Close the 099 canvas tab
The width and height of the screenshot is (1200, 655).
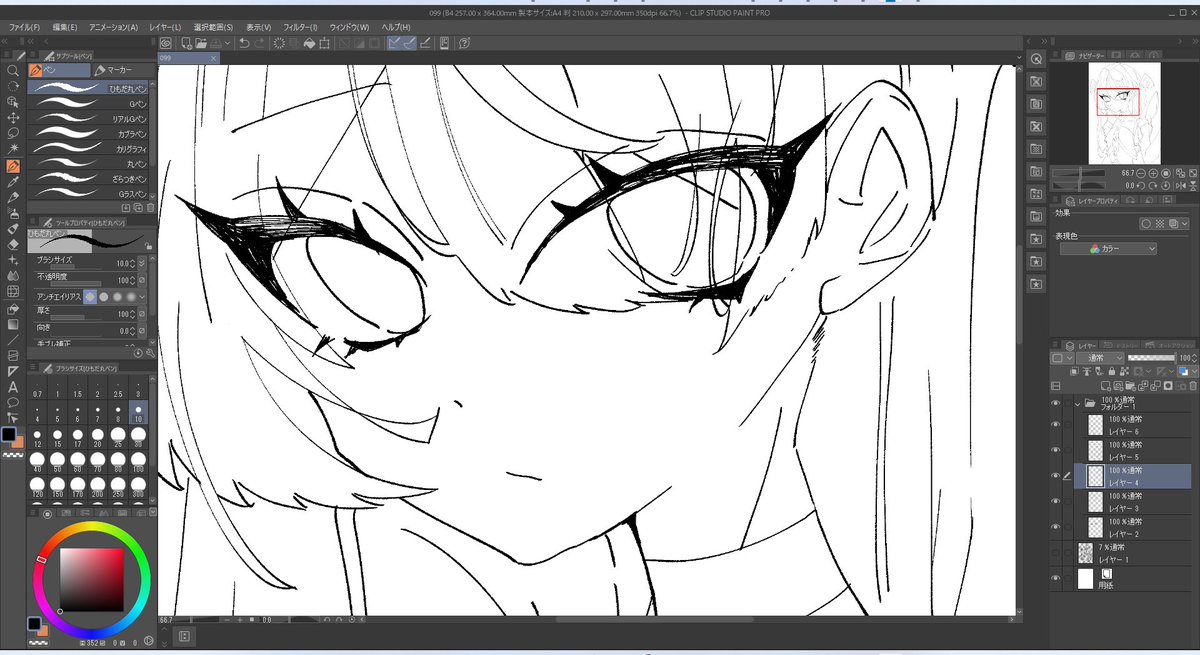tap(211, 59)
